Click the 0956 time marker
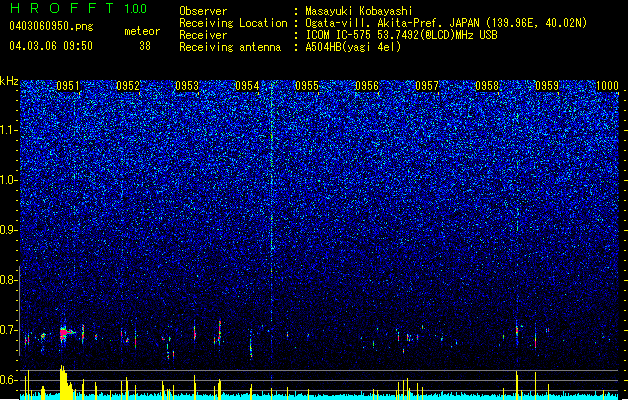The width and height of the screenshot is (629, 400). pos(367,86)
